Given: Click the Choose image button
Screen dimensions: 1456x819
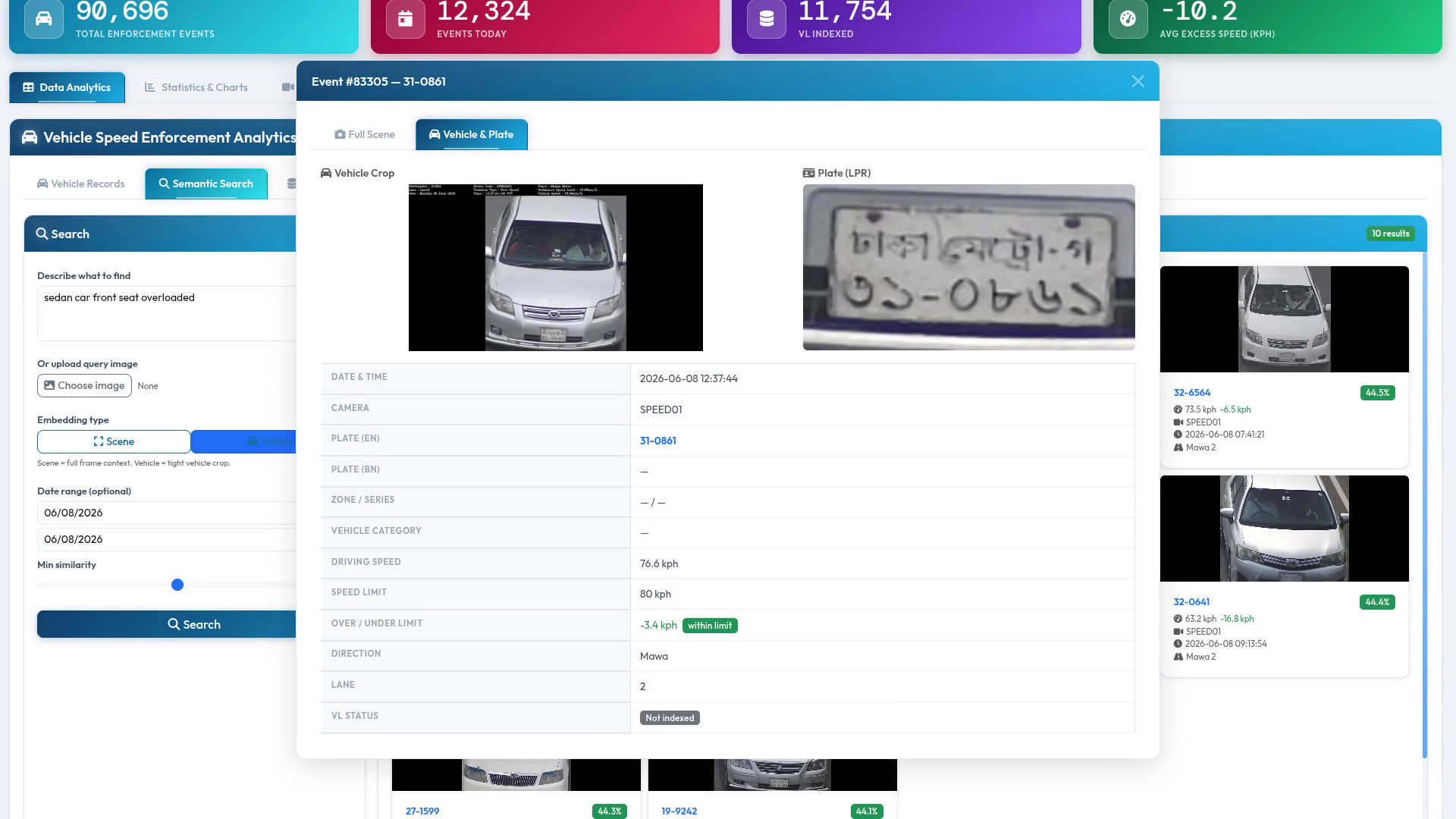Looking at the screenshot, I should [x=84, y=385].
